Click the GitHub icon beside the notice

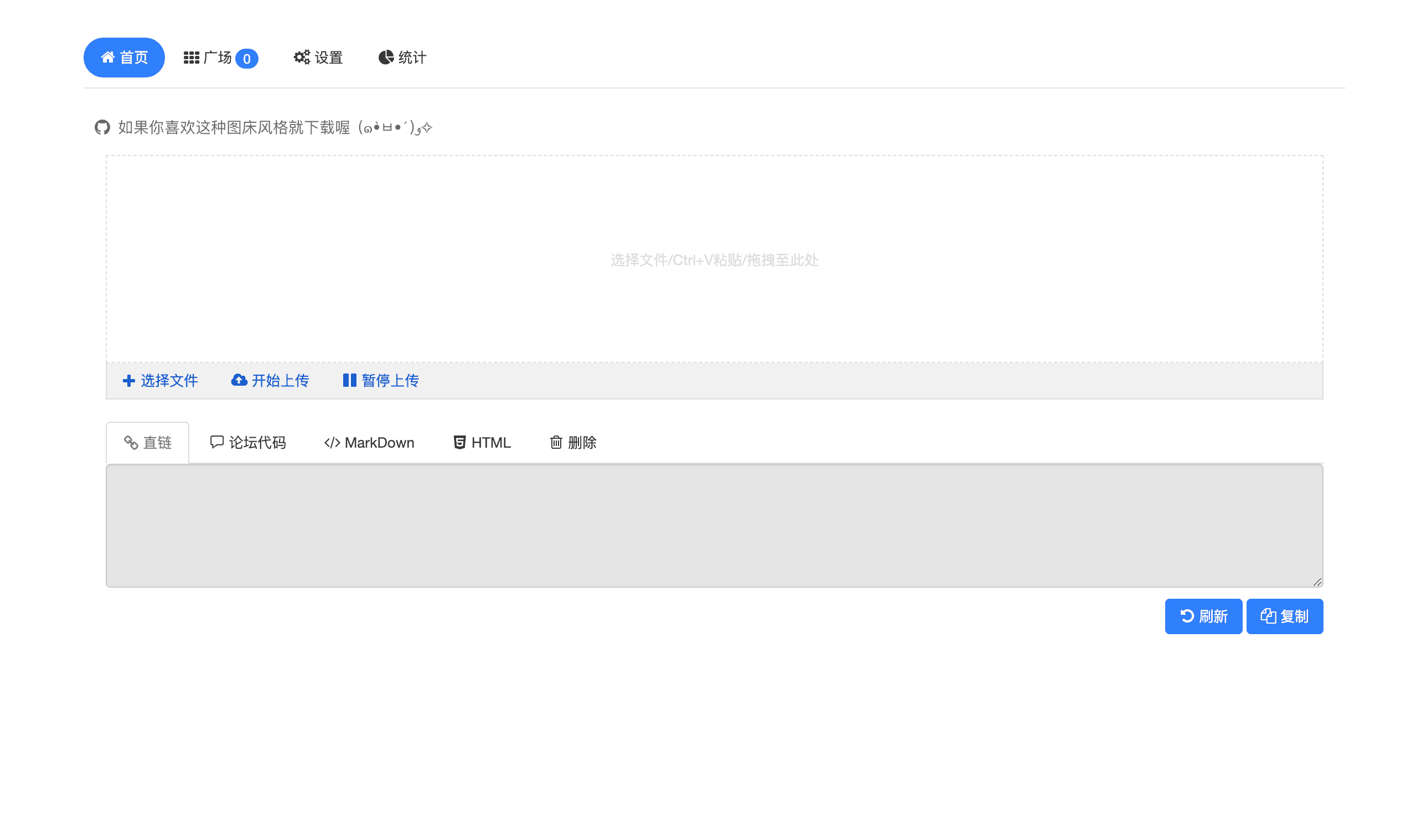(102, 127)
